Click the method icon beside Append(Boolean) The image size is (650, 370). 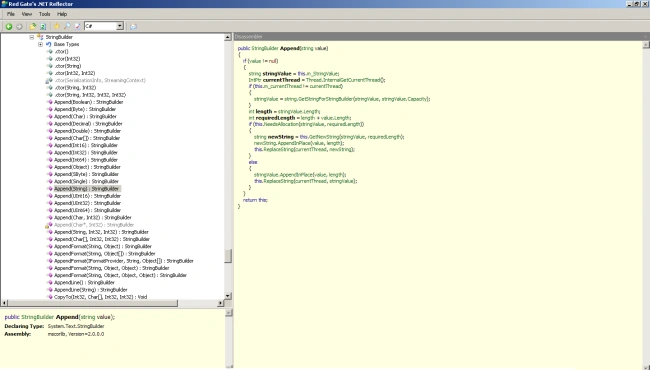[x=49, y=102]
